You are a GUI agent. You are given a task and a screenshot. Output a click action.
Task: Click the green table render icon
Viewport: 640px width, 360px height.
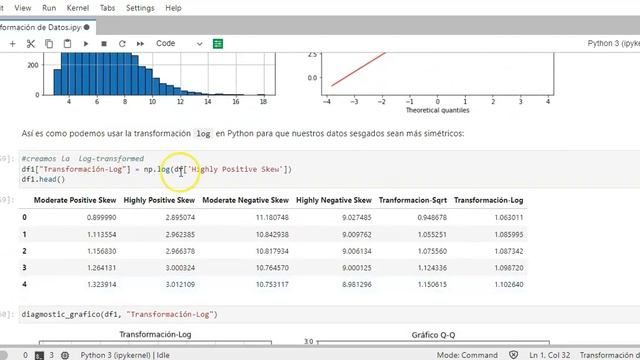tap(218, 44)
